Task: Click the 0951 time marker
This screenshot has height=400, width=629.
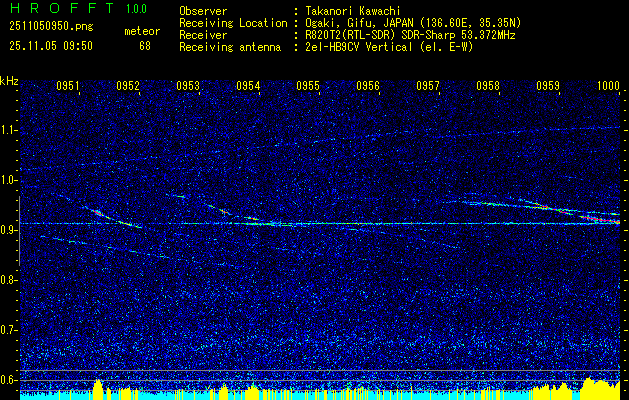Action: (x=68, y=86)
